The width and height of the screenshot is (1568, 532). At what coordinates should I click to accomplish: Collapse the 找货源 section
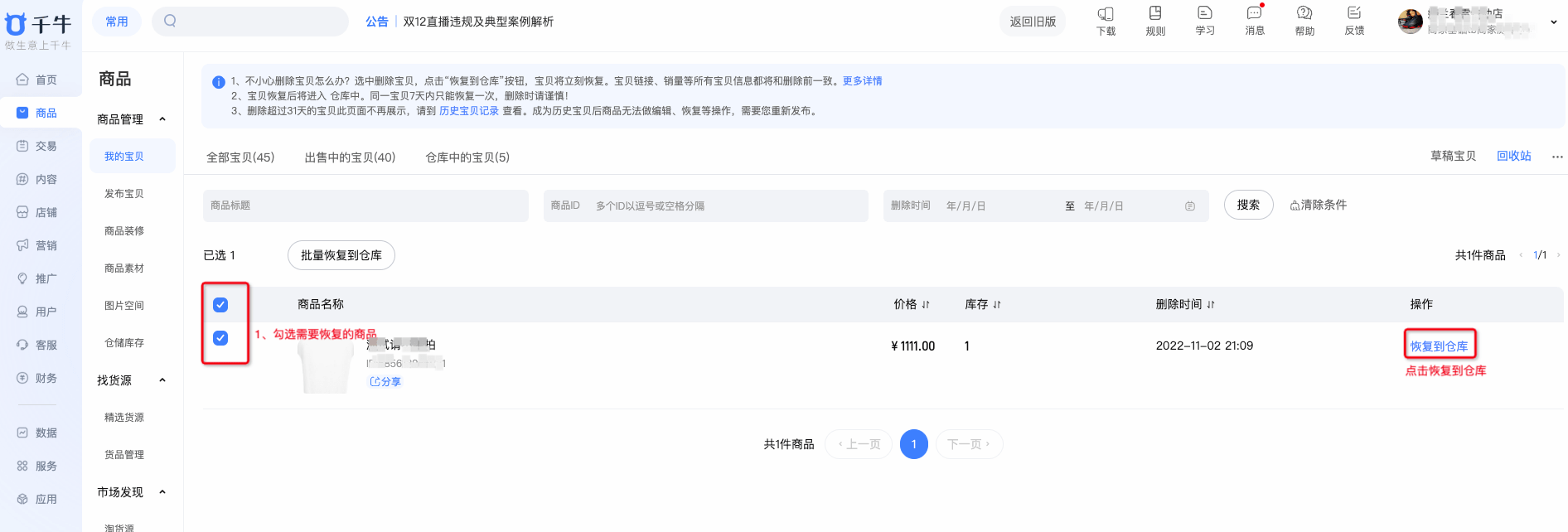(162, 380)
